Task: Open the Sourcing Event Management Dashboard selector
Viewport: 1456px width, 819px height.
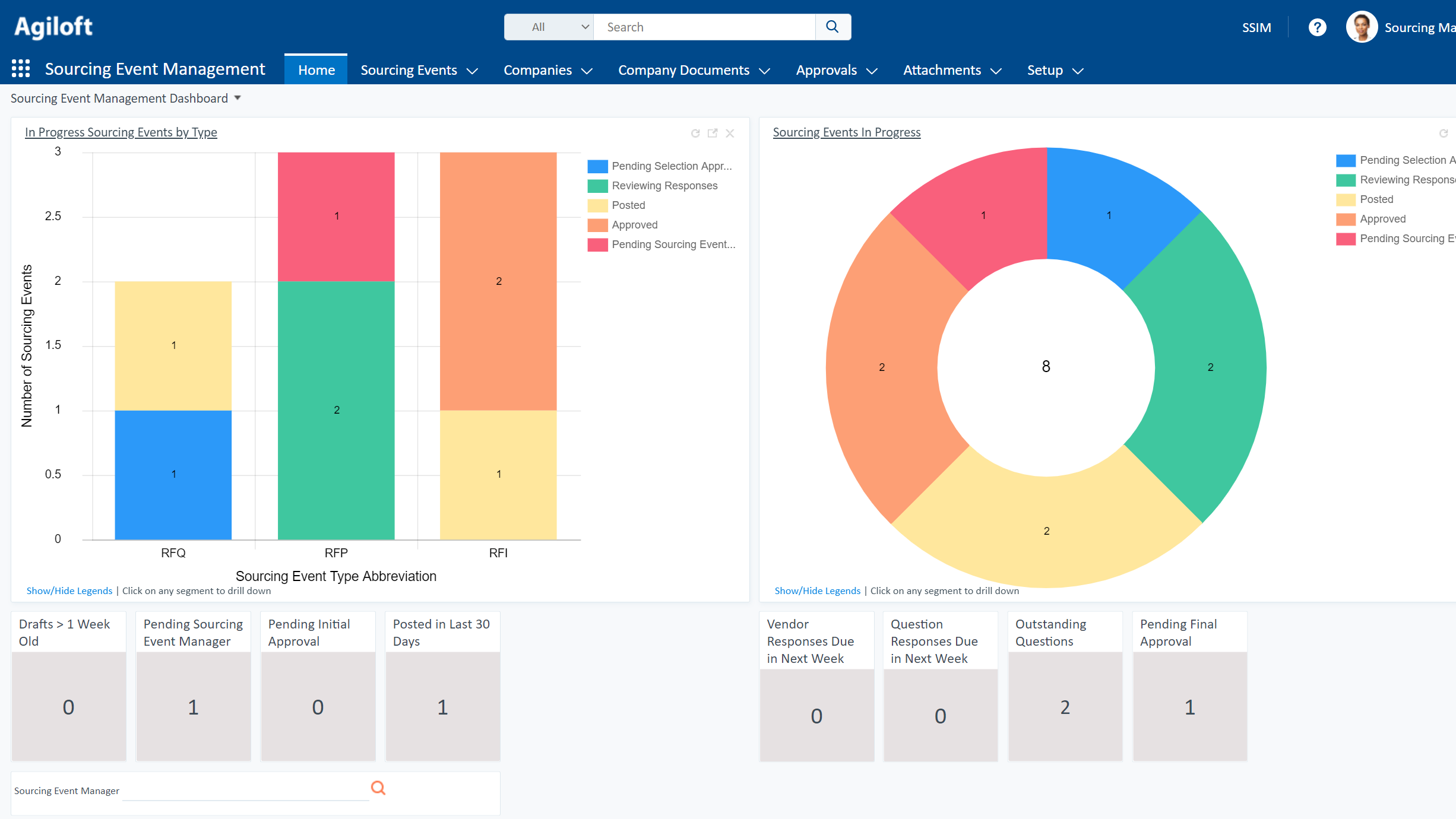Action: (x=126, y=99)
